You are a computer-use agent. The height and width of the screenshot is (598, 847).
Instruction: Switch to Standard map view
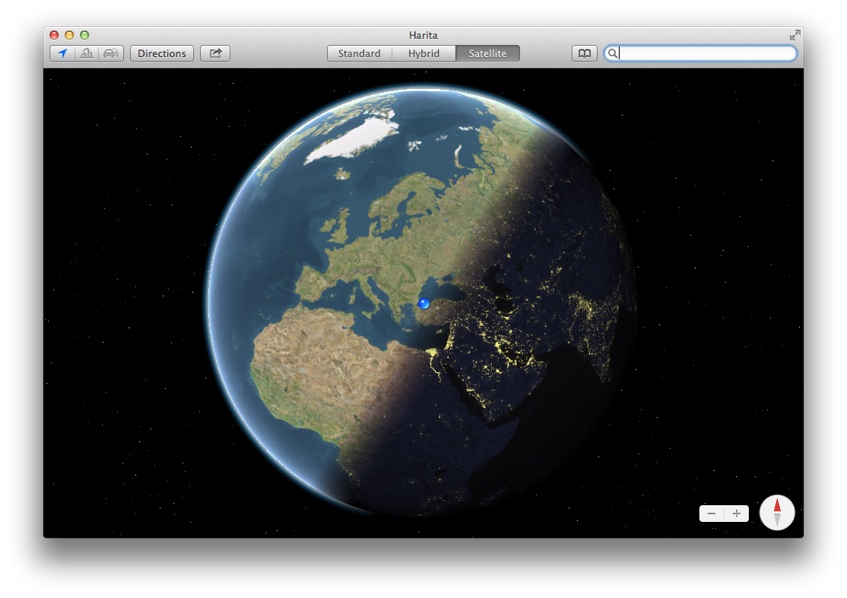coord(359,53)
